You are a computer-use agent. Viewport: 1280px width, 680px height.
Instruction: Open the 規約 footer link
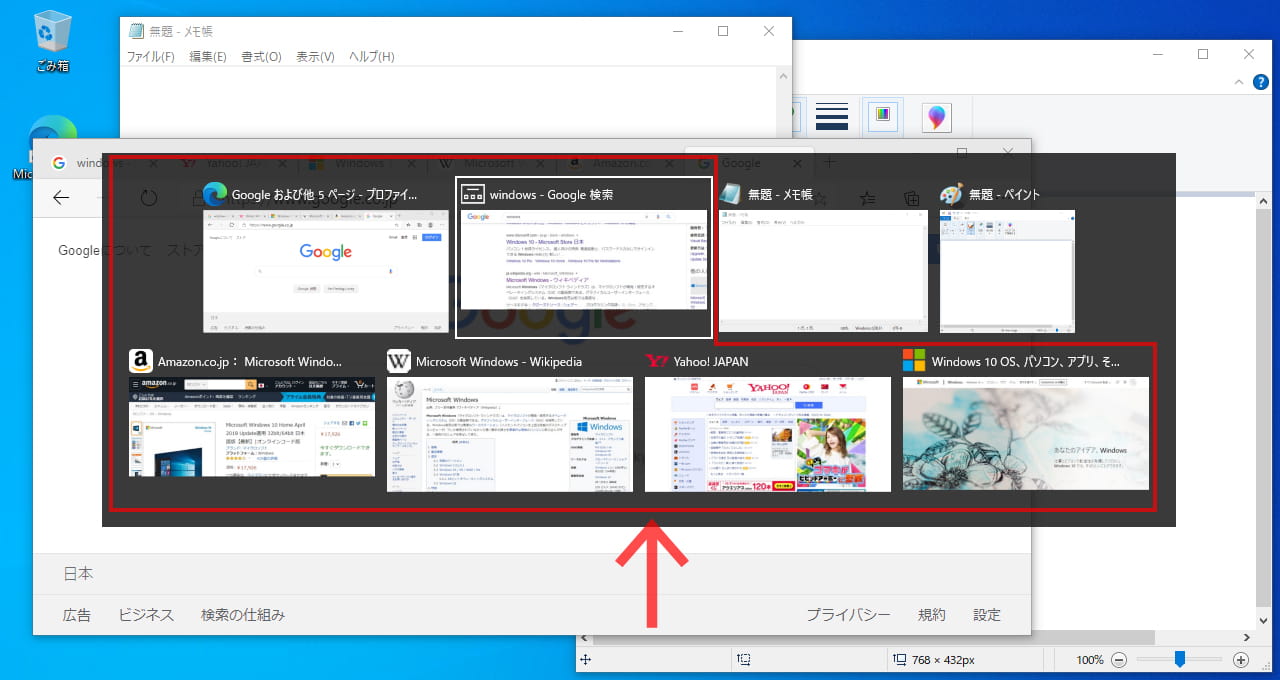(x=932, y=615)
